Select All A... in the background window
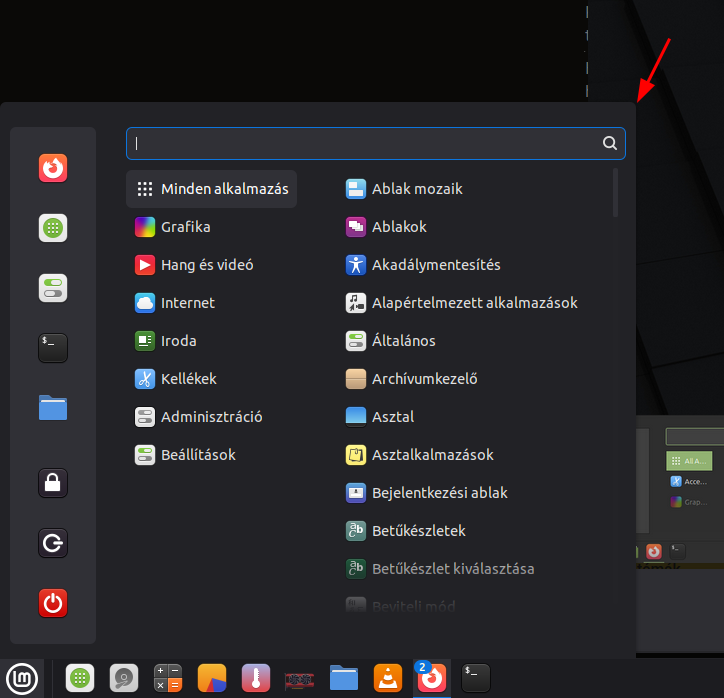The width and height of the screenshot is (724, 698). (x=689, y=461)
